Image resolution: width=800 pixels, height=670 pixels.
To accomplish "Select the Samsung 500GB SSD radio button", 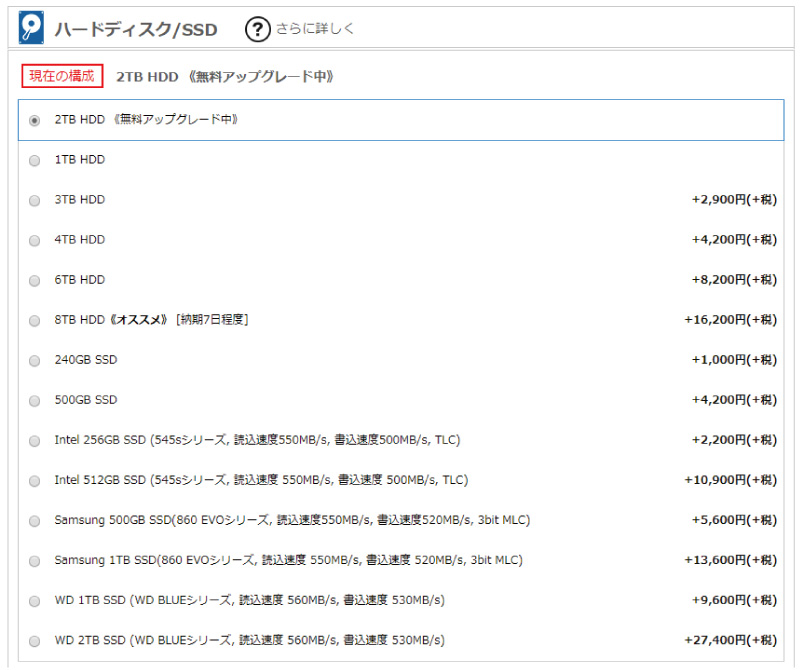I will [34, 521].
